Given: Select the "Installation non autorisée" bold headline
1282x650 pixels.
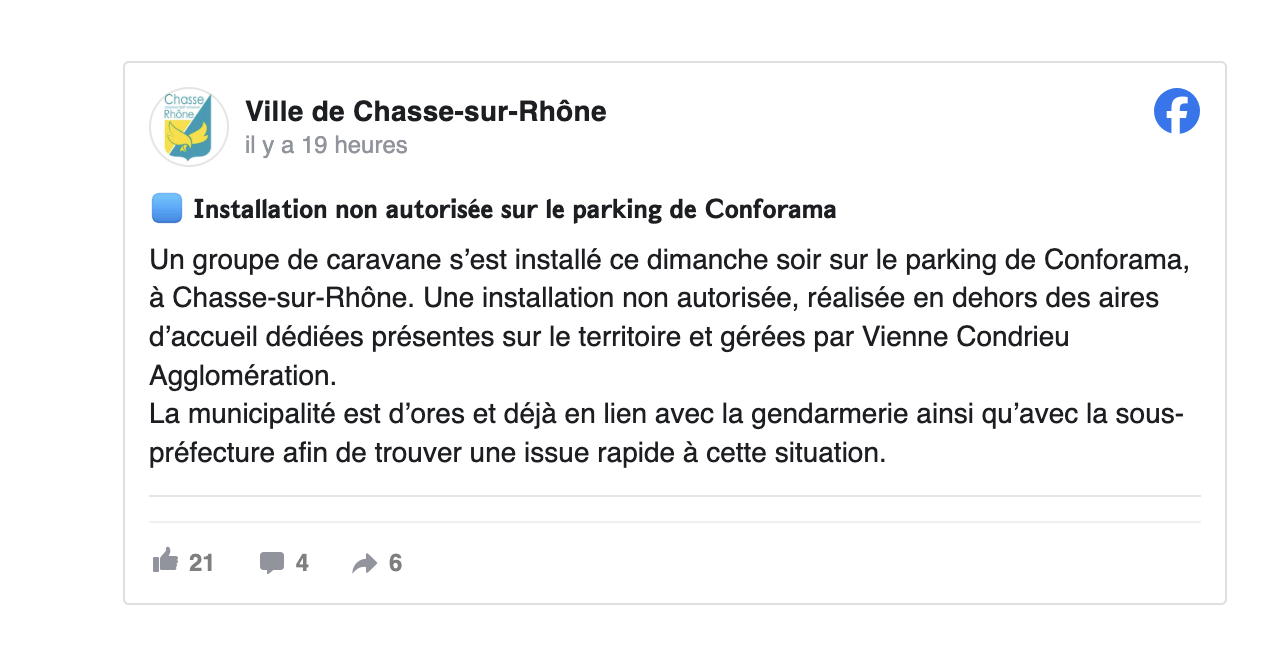Looking at the screenshot, I should pyautogui.click(x=514, y=210).
